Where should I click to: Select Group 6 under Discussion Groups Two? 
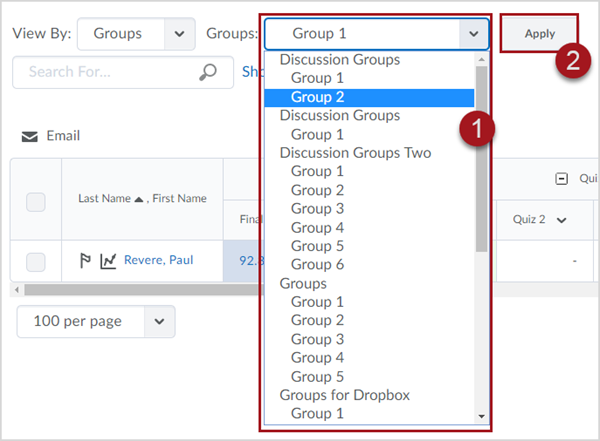tap(317, 265)
